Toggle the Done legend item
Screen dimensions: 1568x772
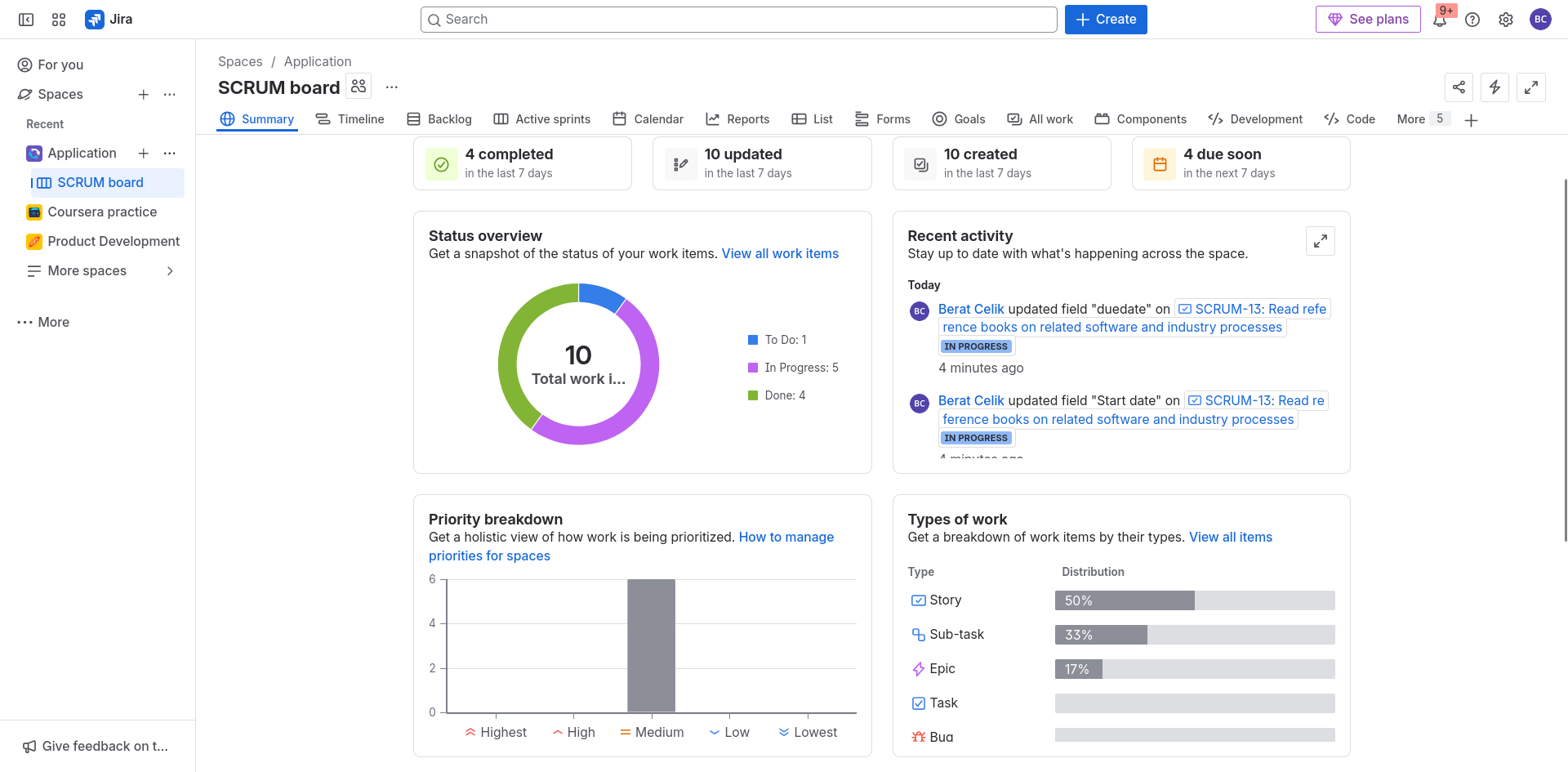click(x=776, y=395)
